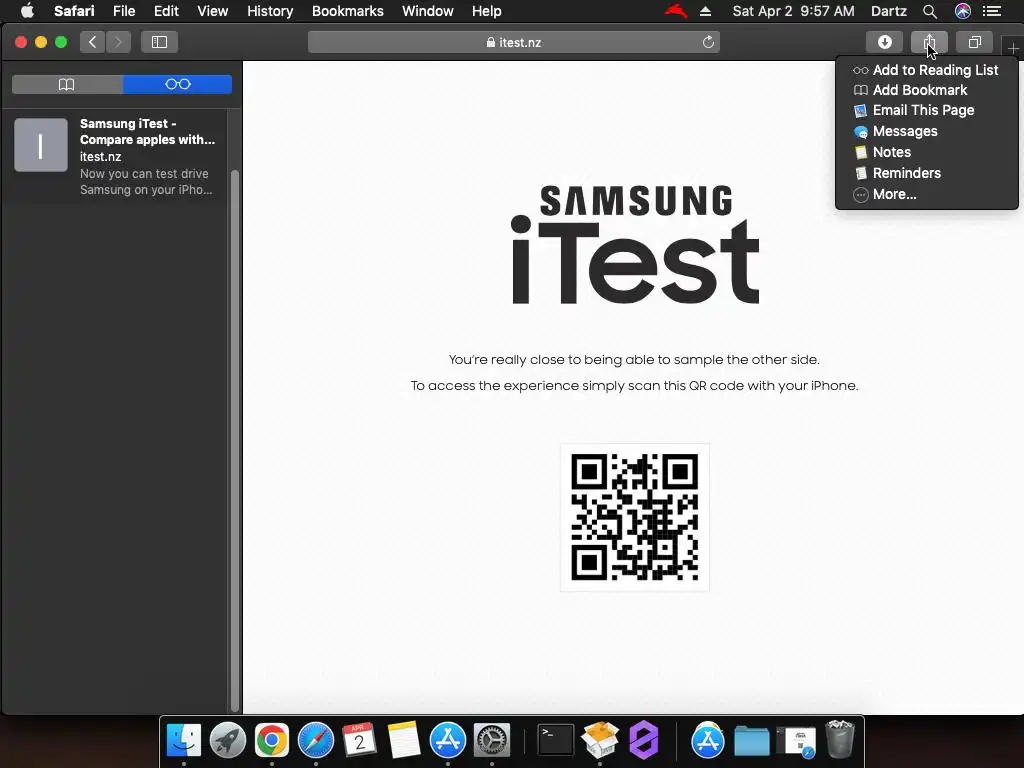The height and width of the screenshot is (768, 1024).
Task: Open the Samsung iTest reading list item
Action: click(115, 156)
